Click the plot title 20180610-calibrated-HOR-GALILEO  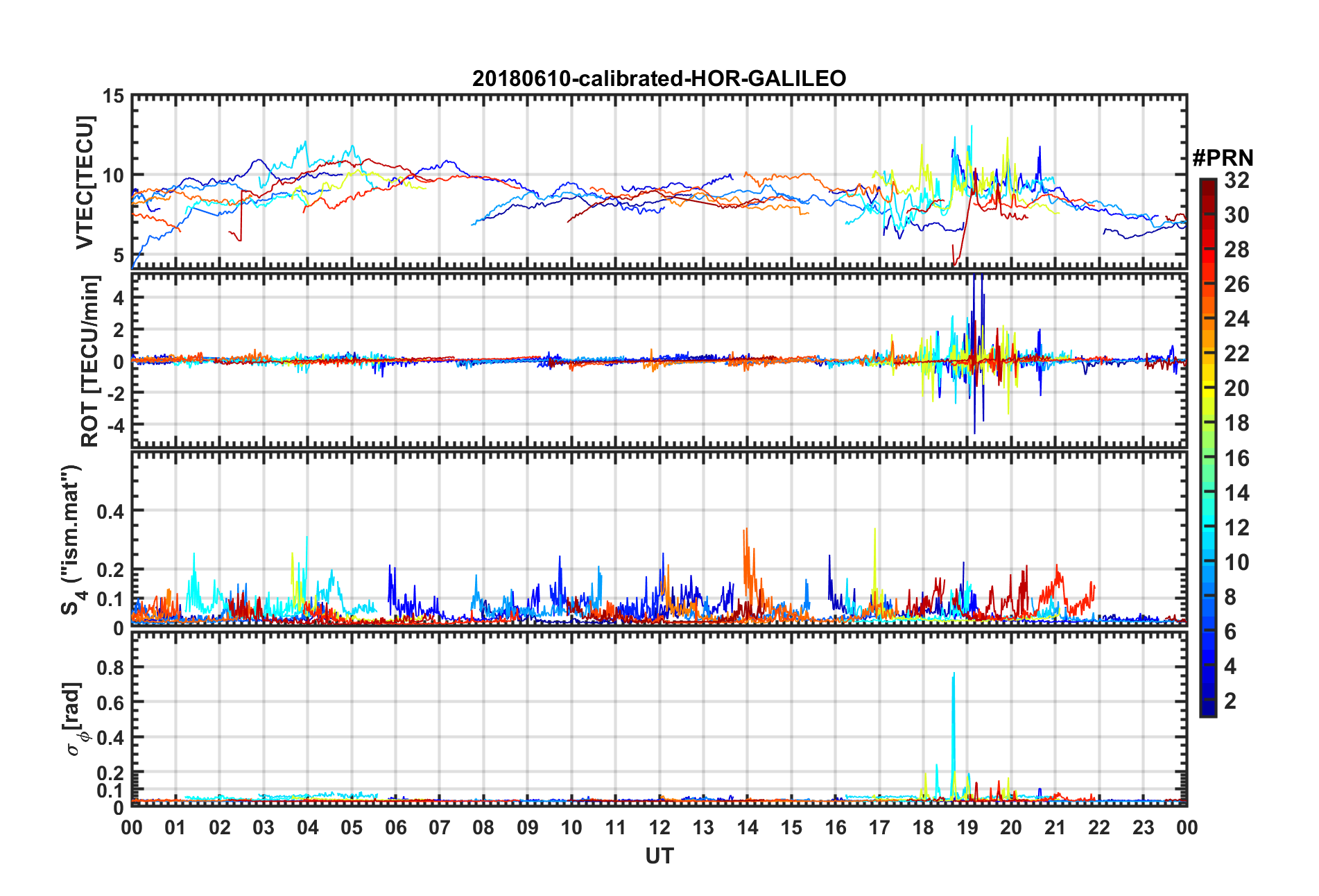click(659, 78)
